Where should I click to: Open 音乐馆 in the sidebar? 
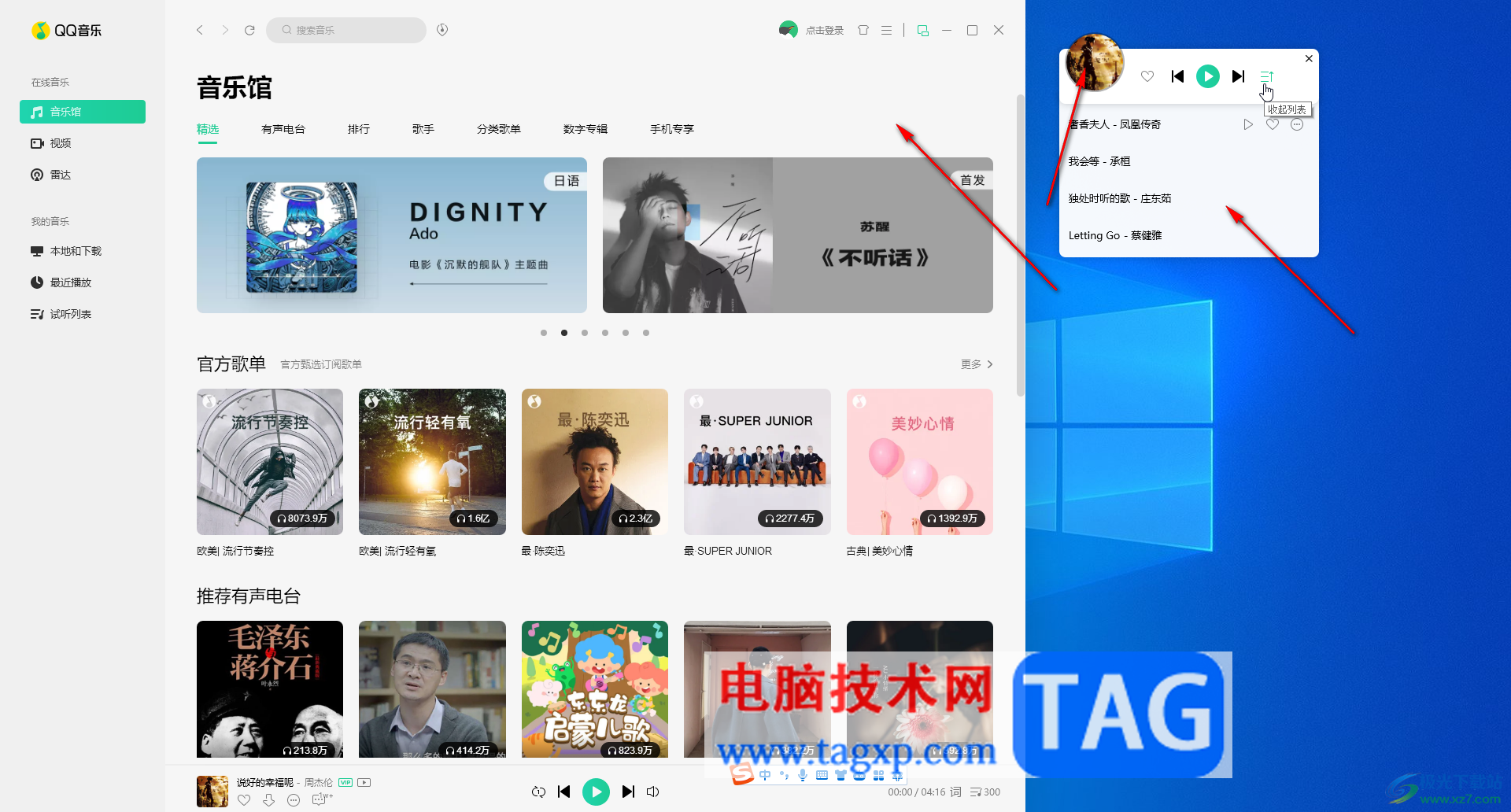click(x=83, y=112)
